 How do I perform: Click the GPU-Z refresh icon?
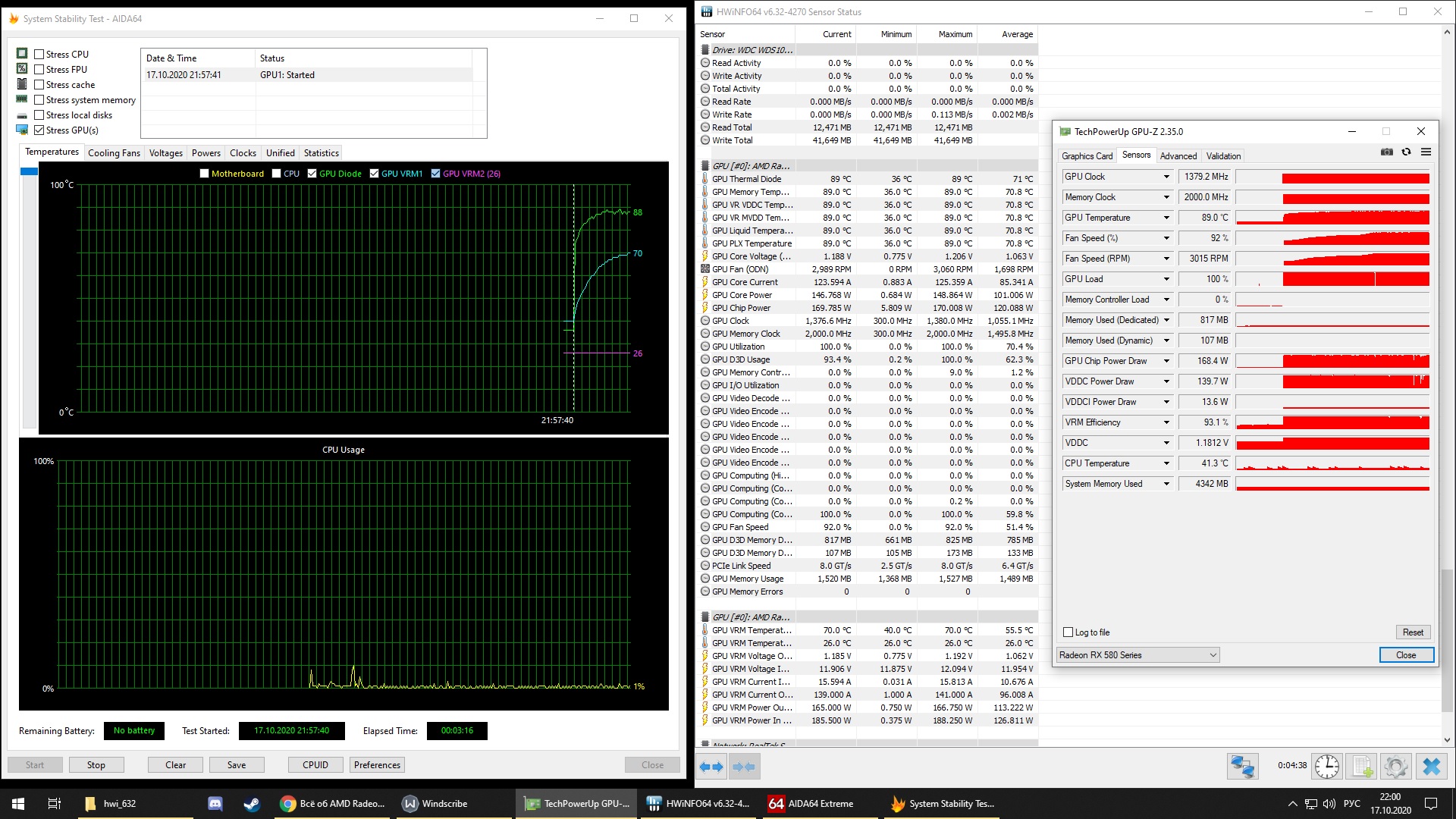click(x=1406, y=152)
